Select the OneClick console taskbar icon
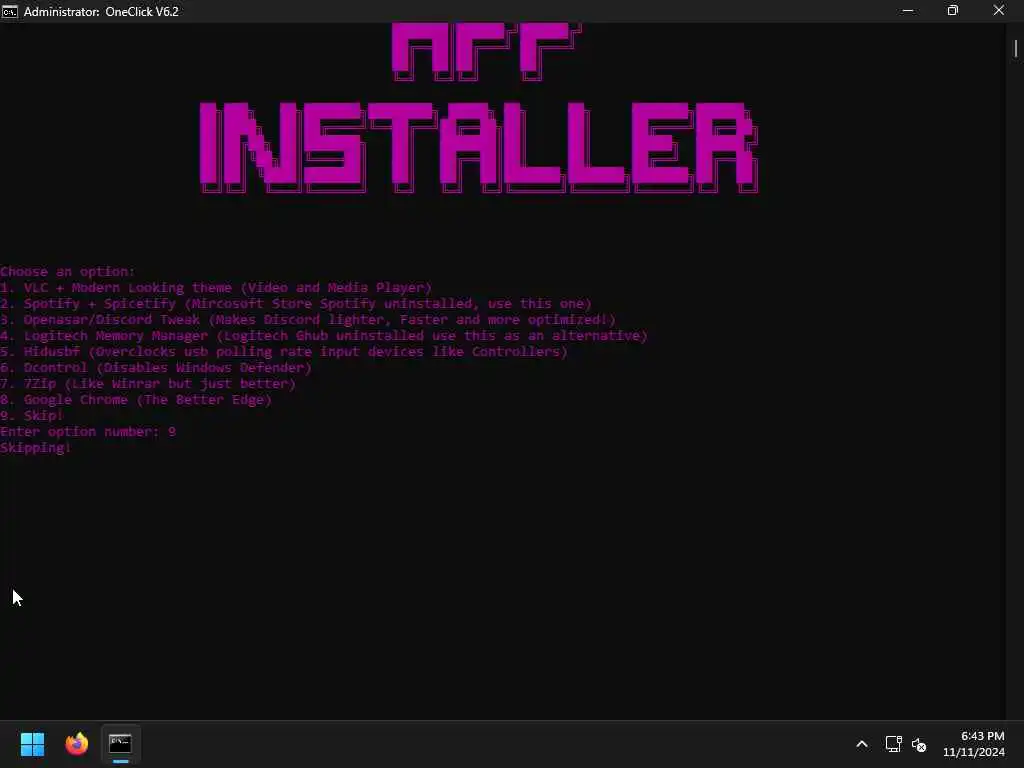The image size is (1024, 768). [x=120, y=744]
